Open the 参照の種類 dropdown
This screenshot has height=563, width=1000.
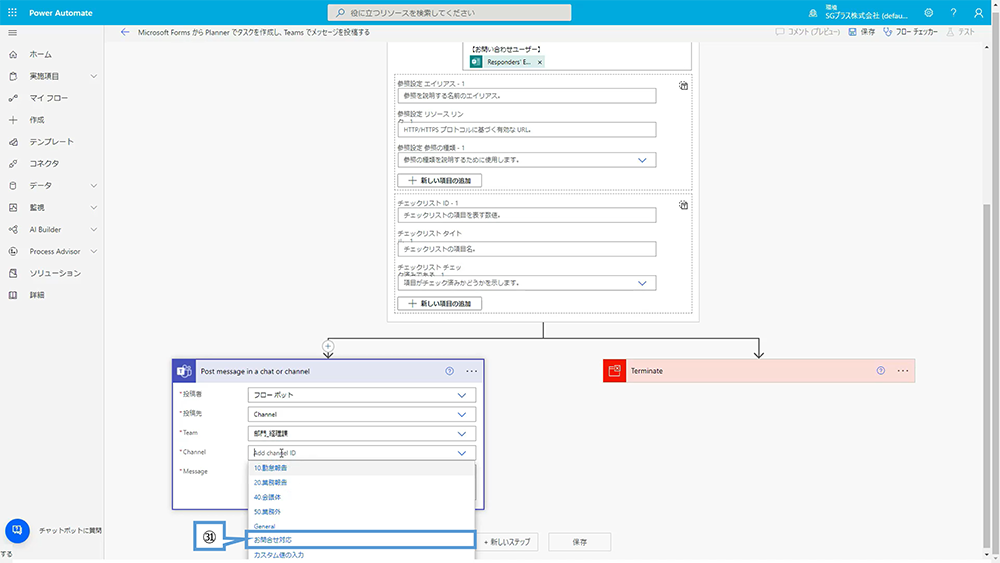(x=527, y=160)
